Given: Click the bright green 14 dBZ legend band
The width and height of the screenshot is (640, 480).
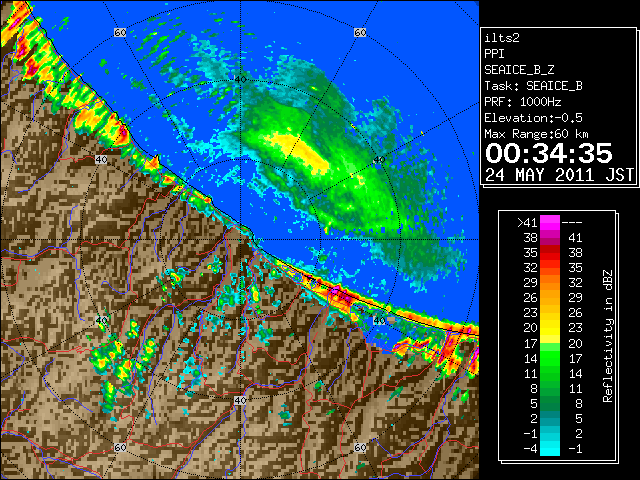Looking at the screenshot, I should pyautogui.click(x=550, y=358).
